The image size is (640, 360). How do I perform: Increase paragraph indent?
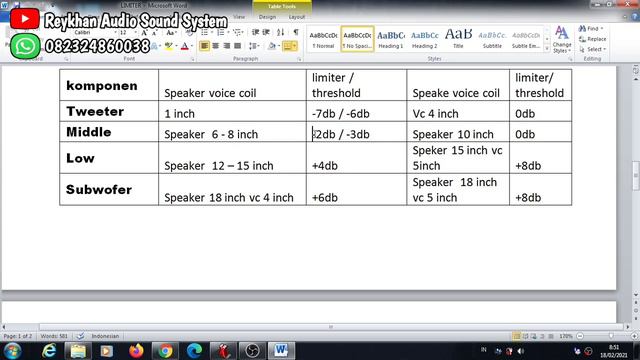pyautogui.click(x=266, y=33)
